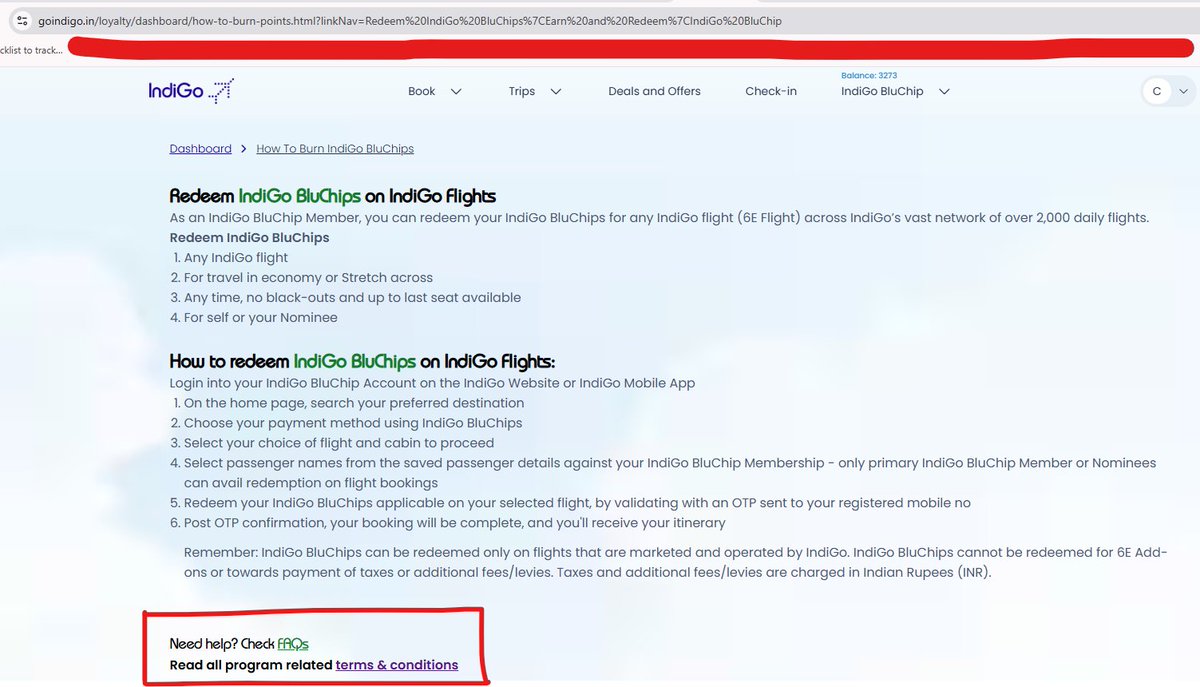Click 'Select passenger names' step text

[670, 473]
